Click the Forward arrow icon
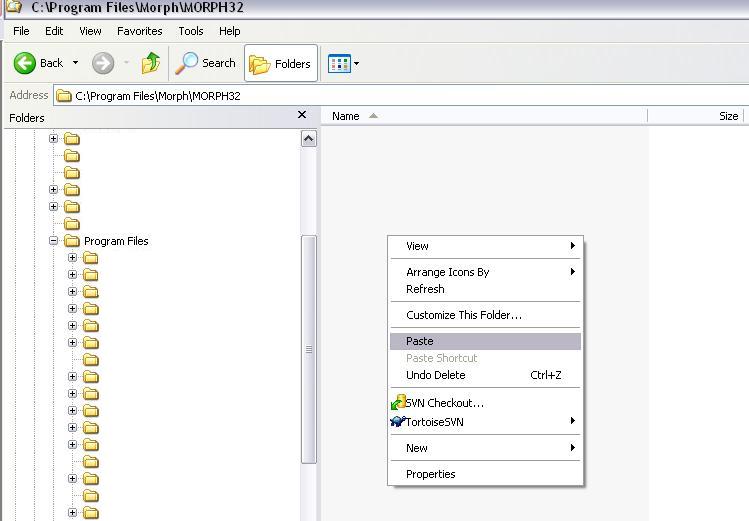The image size is (749, 521). [103, 63]
